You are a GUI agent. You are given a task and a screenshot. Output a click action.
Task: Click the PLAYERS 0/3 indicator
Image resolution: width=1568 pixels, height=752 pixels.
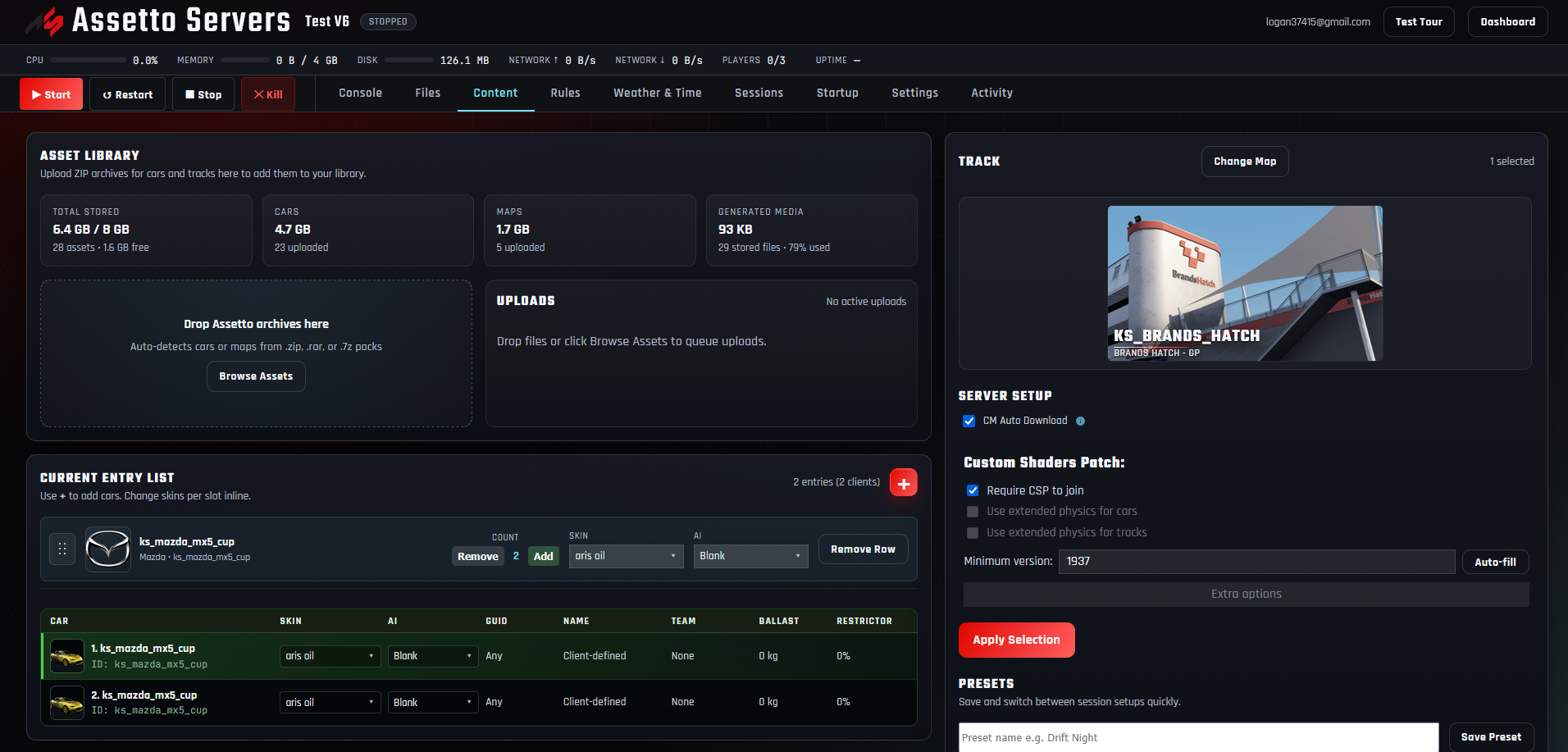(x=754, y=61)
